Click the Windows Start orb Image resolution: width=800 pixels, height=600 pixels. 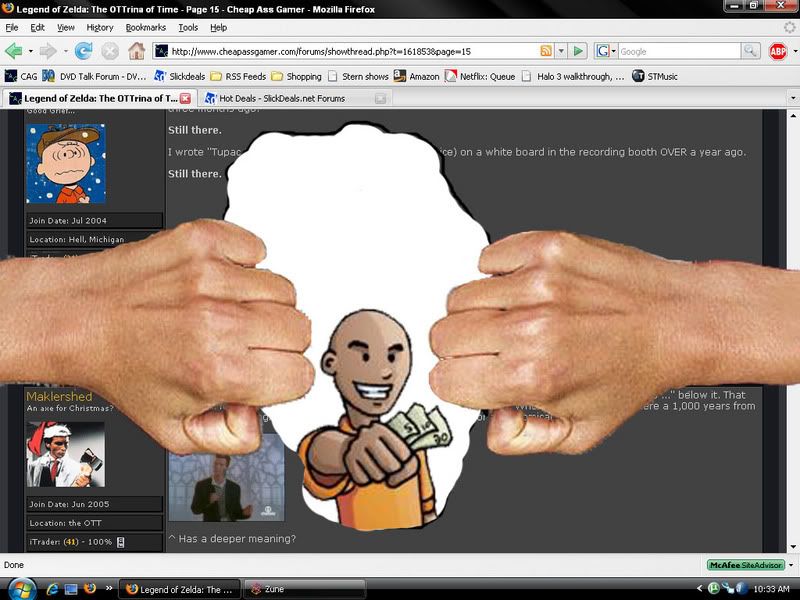21,589
